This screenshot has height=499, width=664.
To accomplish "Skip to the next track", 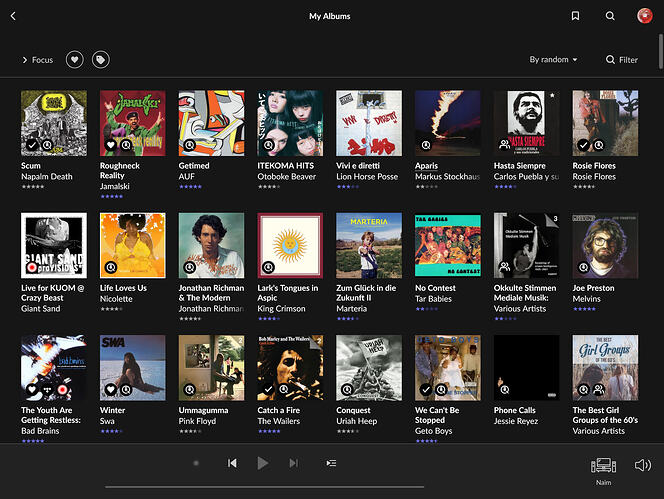I will tap(293, 463).
